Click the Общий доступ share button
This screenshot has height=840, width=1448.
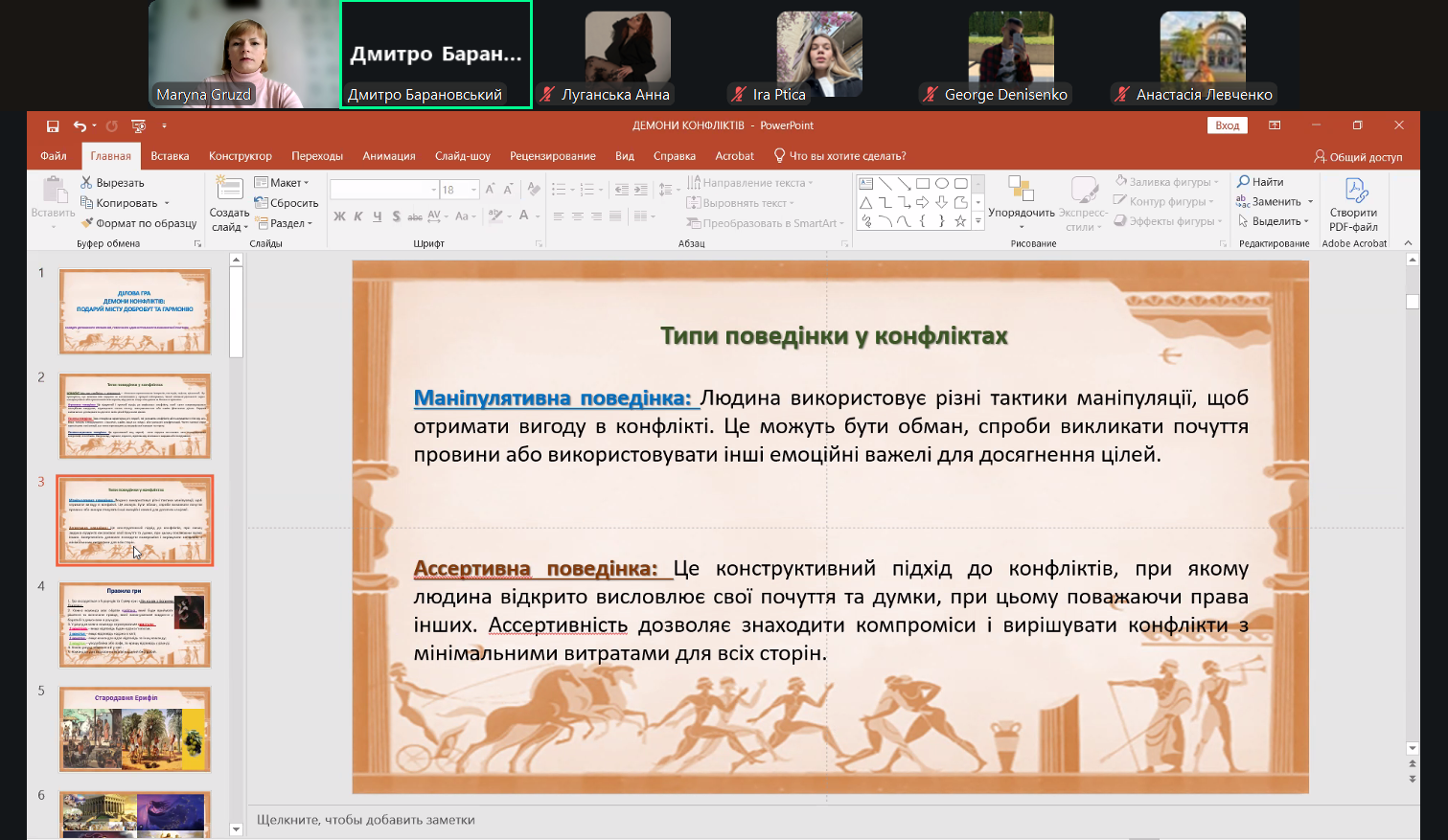(x=1358, y=156)
